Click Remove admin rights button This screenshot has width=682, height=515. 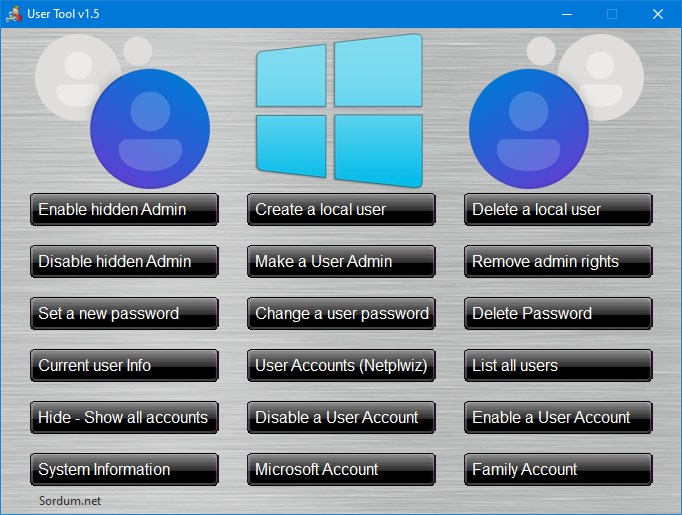click(x=558, y=261)
